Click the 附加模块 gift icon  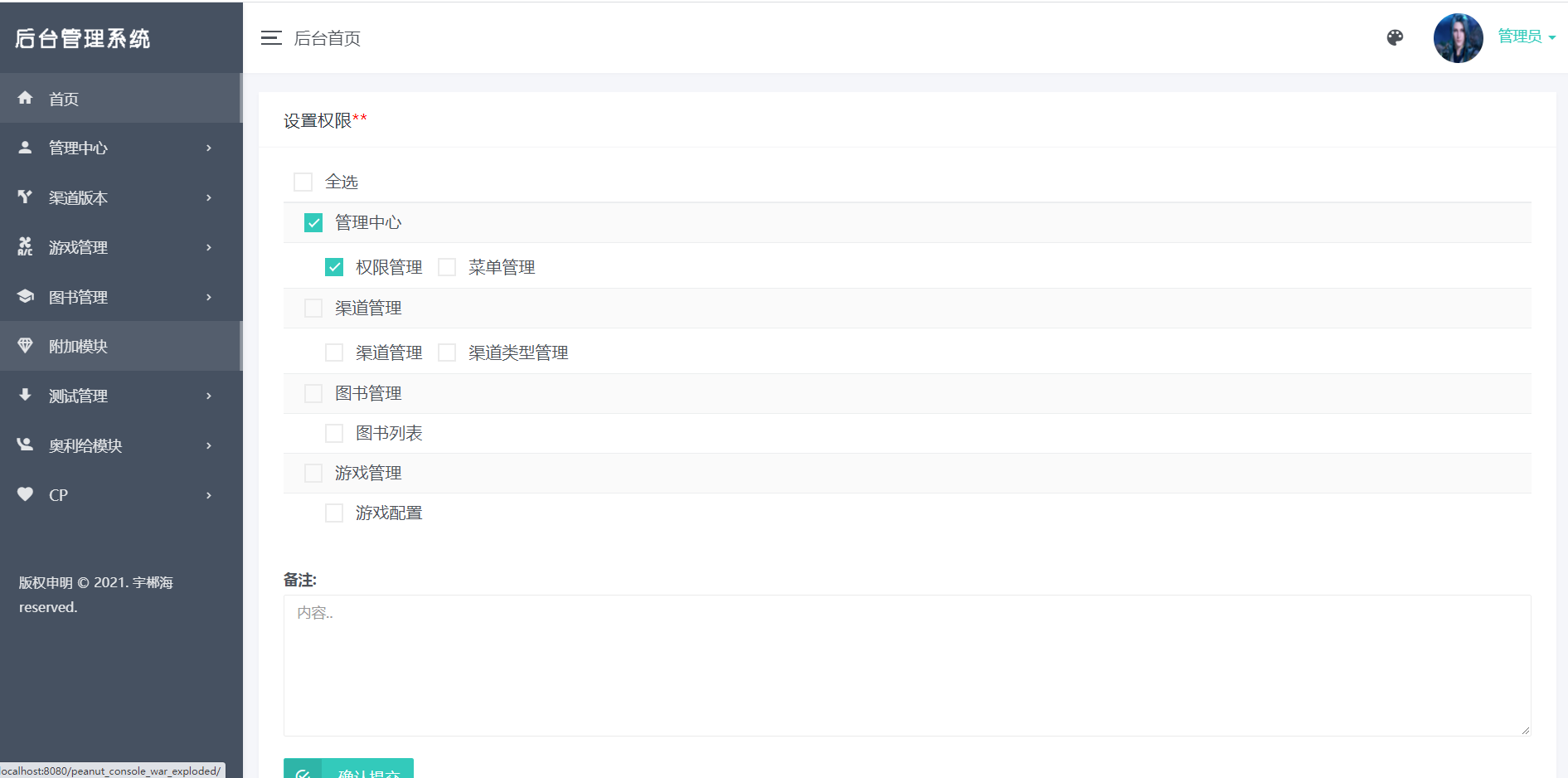(x=25, y=346)
